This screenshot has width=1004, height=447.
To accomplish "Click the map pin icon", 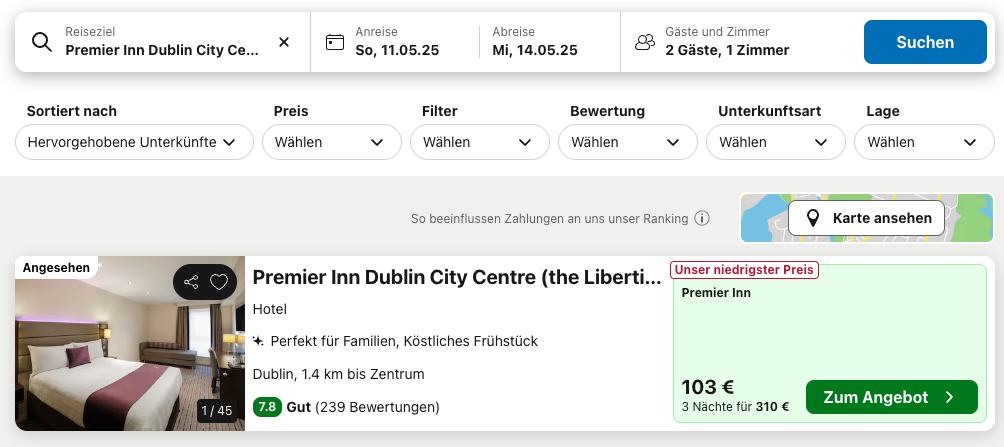I will (813, 218).
